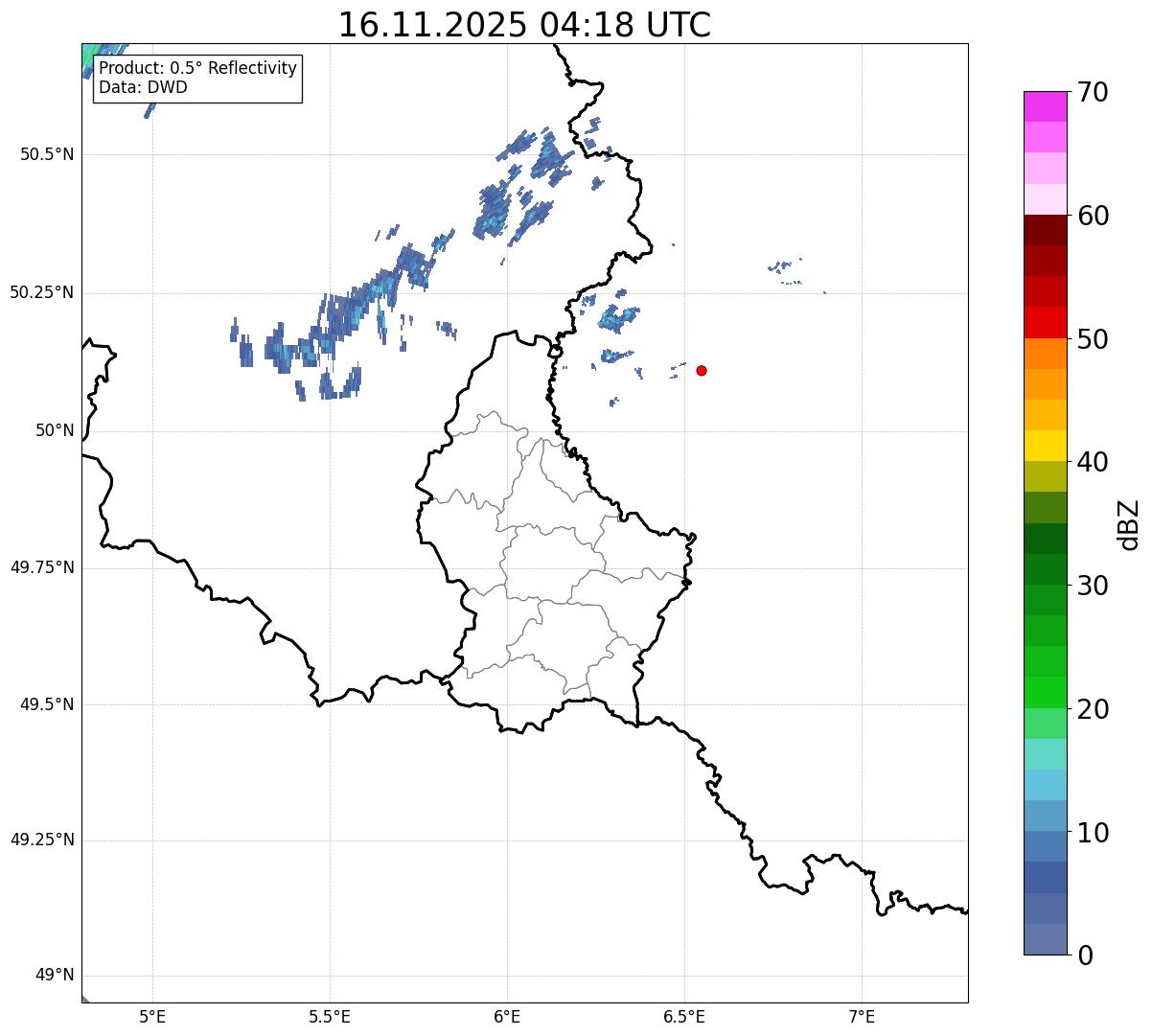Click the 50.25°N latitude label
The image size is (1152, 1036).
[42, 293]
